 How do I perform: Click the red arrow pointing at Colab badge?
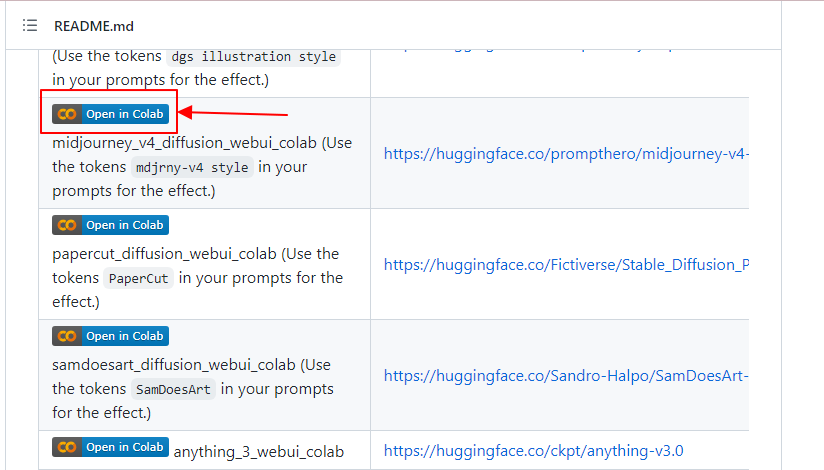pos(233,113)
